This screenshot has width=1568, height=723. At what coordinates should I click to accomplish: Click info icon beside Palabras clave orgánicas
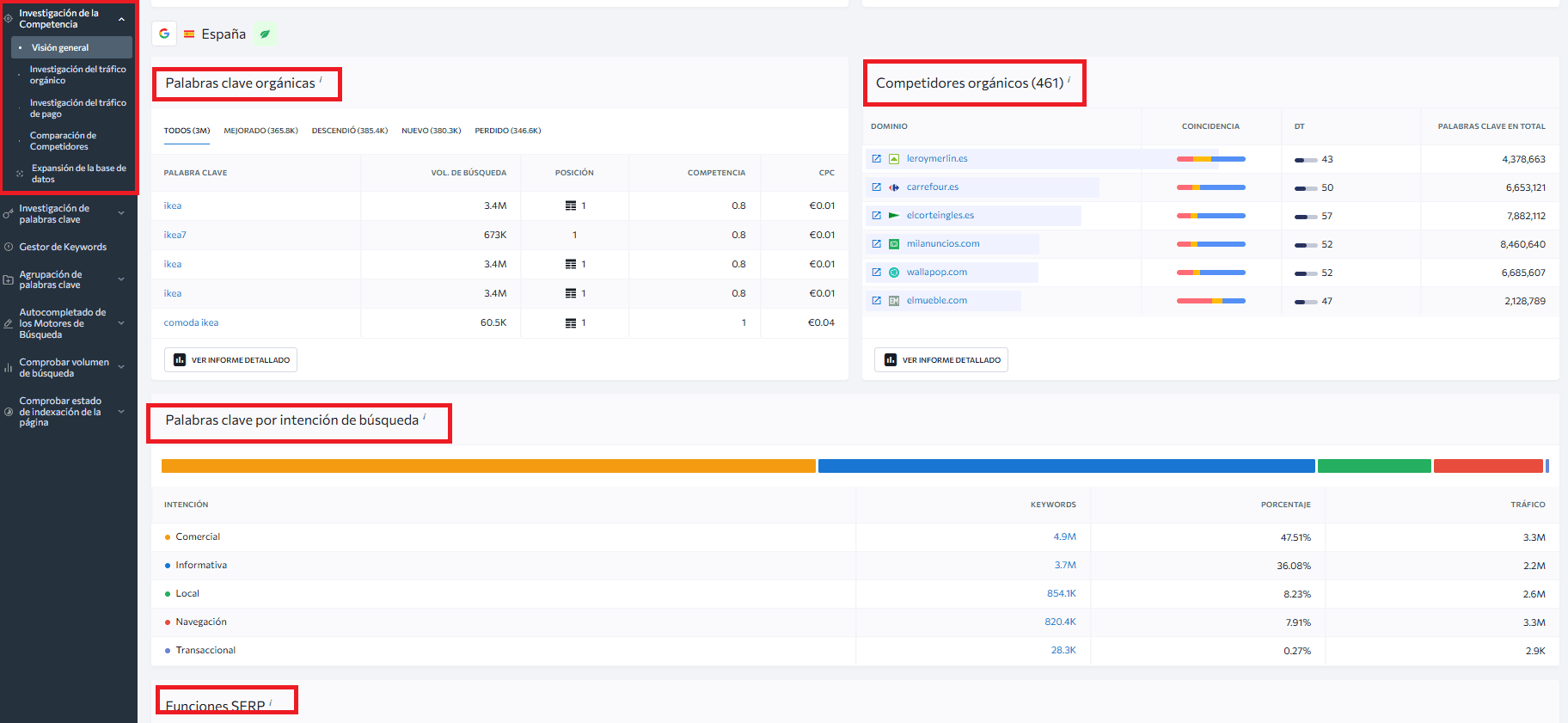(321, 79)
